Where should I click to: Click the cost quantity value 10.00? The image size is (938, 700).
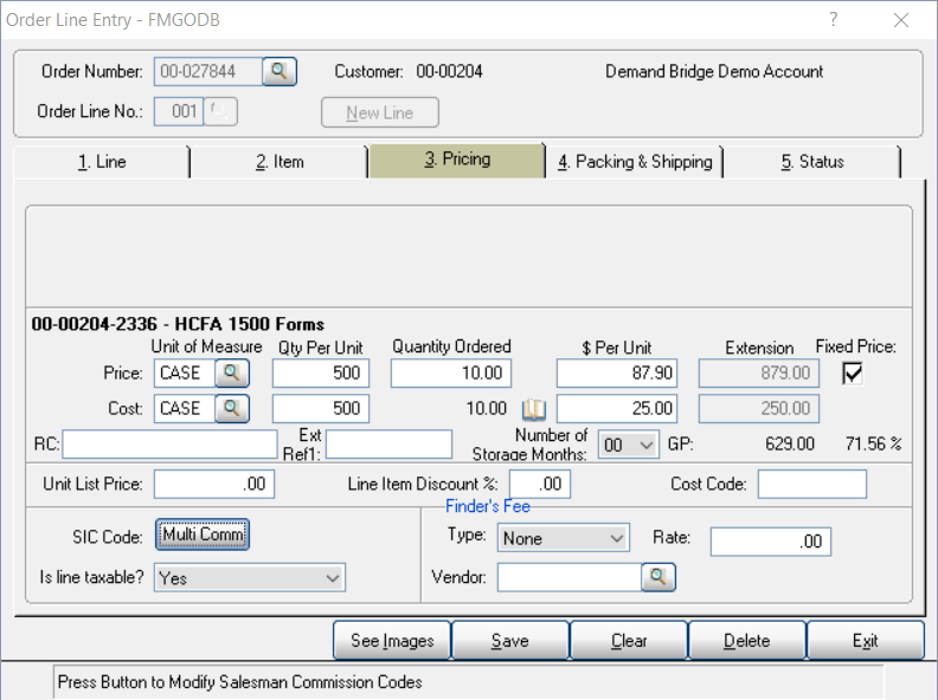coord(486,409)
